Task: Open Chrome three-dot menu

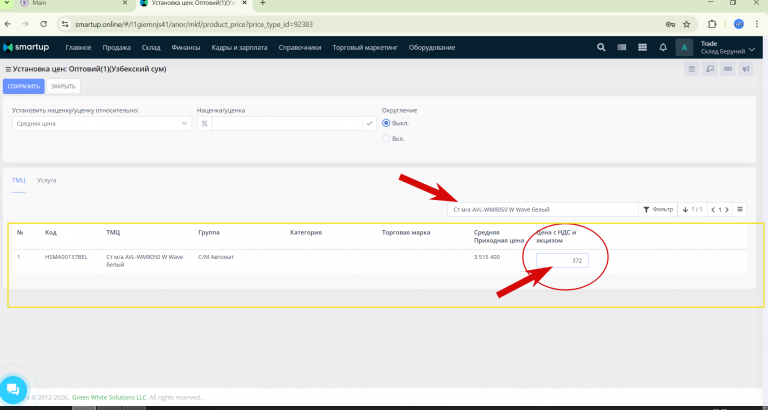Action: 757,24
